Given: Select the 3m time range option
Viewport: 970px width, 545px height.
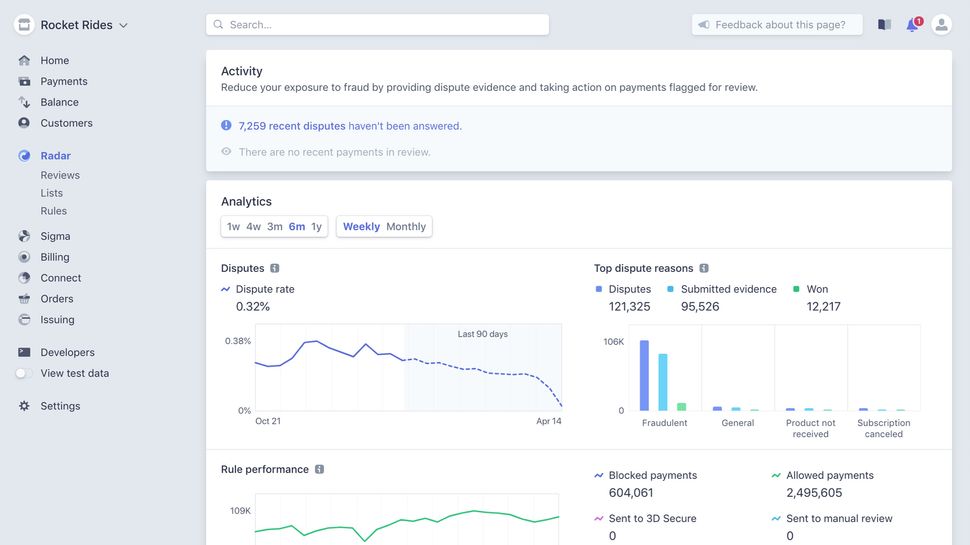Looking at the screenshot, I should (275, 227).
